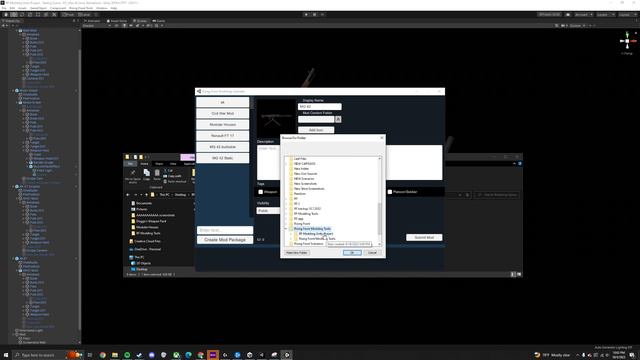This screenshot has height=360, width=640.
Task: Click the scene orientation gizmo
Action: click(627, 41)
